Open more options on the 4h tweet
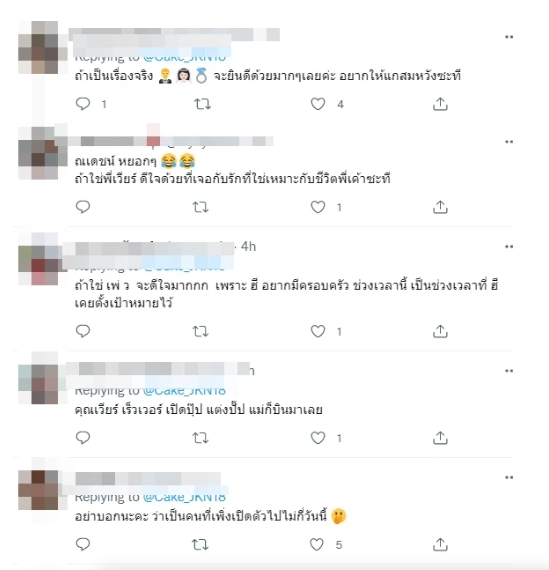This screenshot has width=549, height=570. click(x=509, y=247)
